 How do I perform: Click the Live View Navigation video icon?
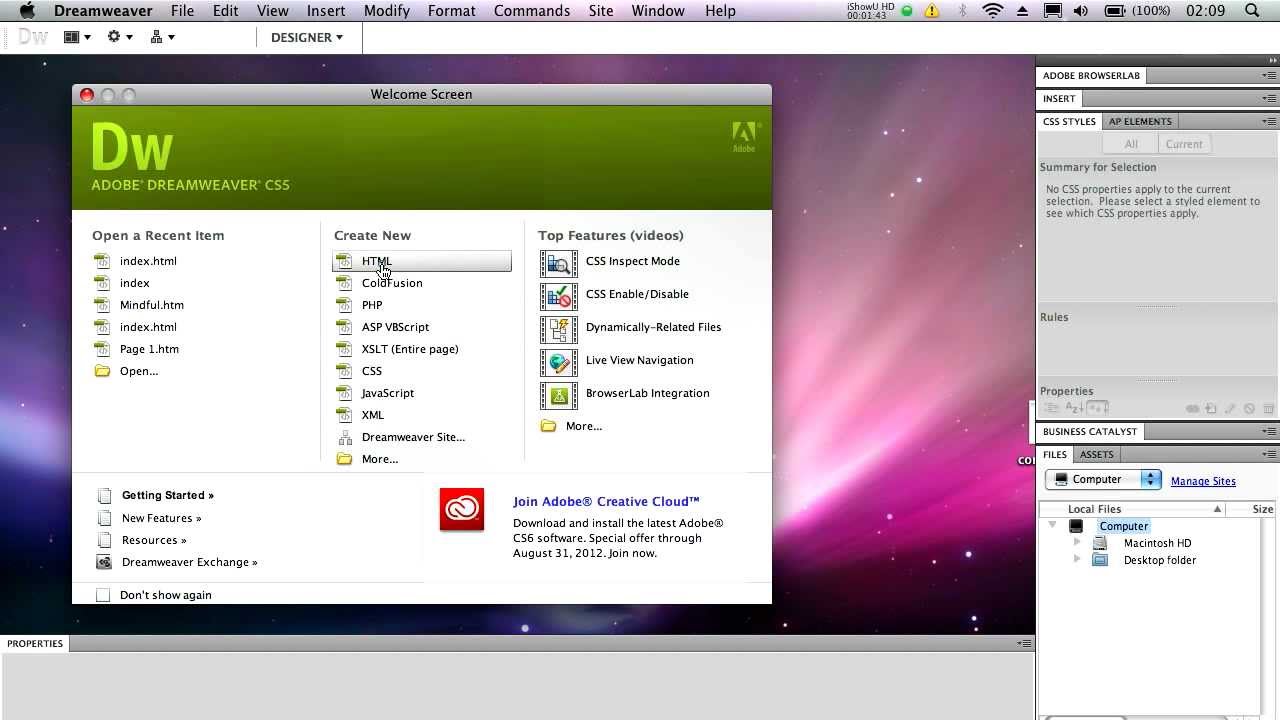point(559,362)
